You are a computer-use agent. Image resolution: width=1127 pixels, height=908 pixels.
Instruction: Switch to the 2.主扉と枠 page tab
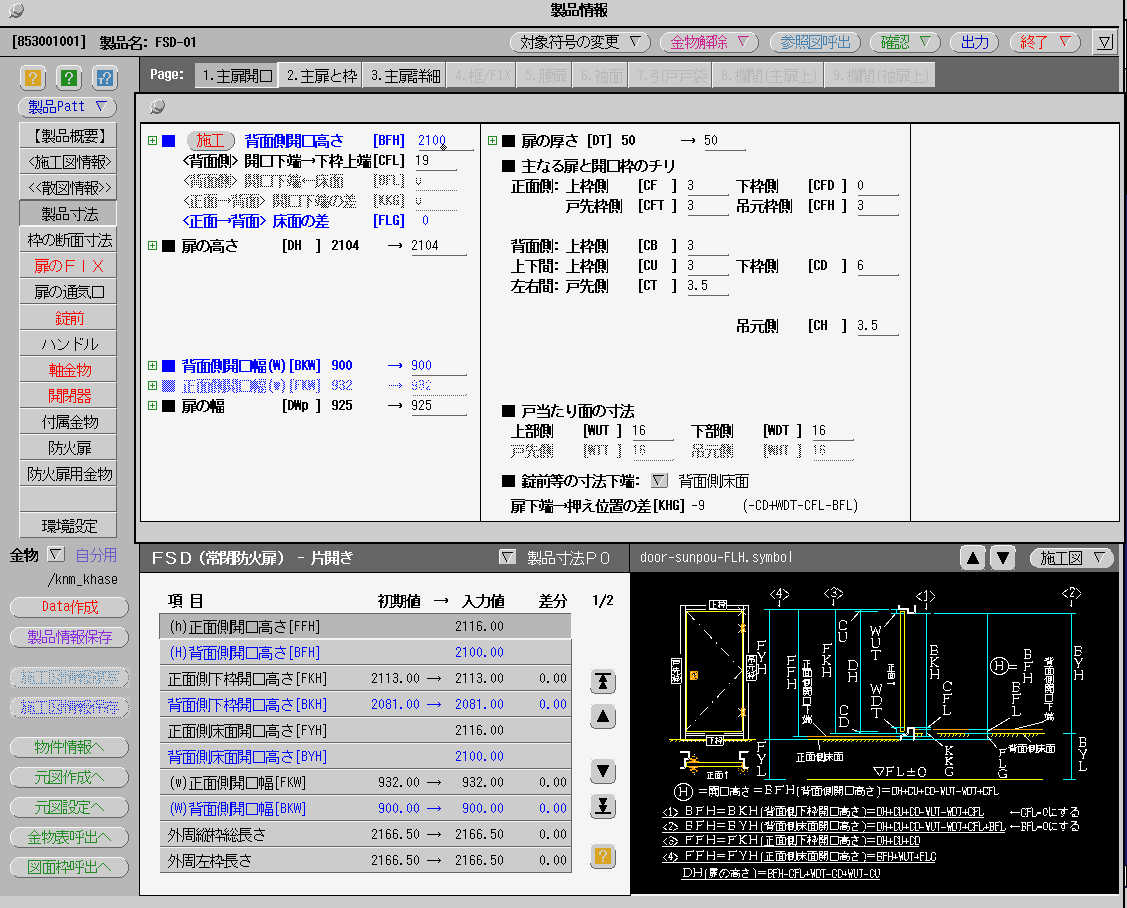pyautogui.click(x=321, y=75)
